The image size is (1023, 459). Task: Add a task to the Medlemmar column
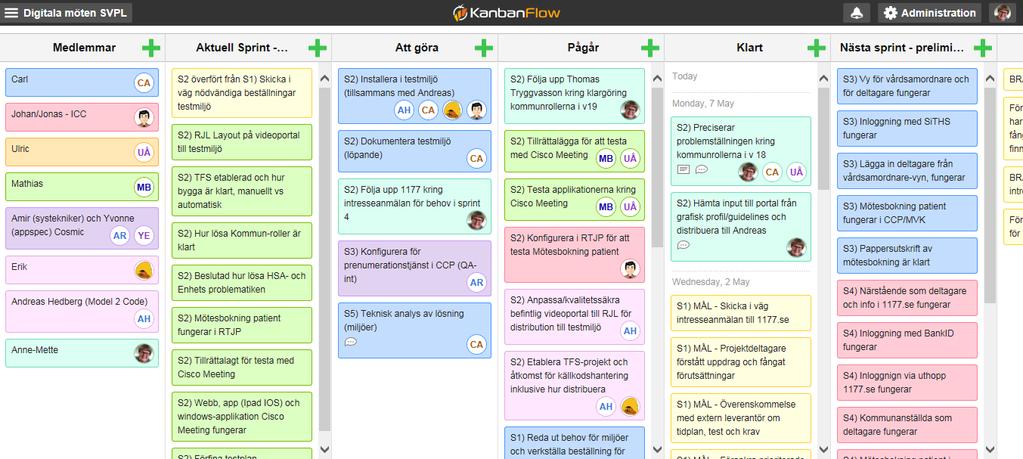[151, 48]
